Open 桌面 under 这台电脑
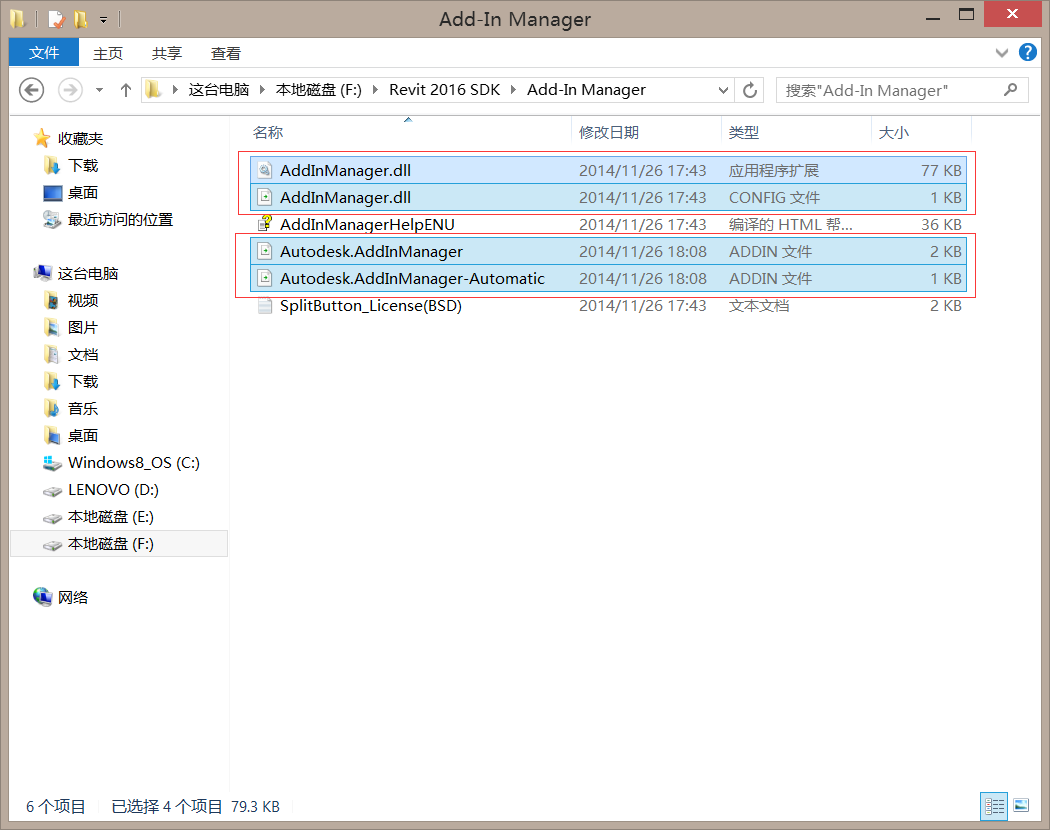Viewport: 1050px width, 830px height. pyautogui.click(x=83, y=435)
